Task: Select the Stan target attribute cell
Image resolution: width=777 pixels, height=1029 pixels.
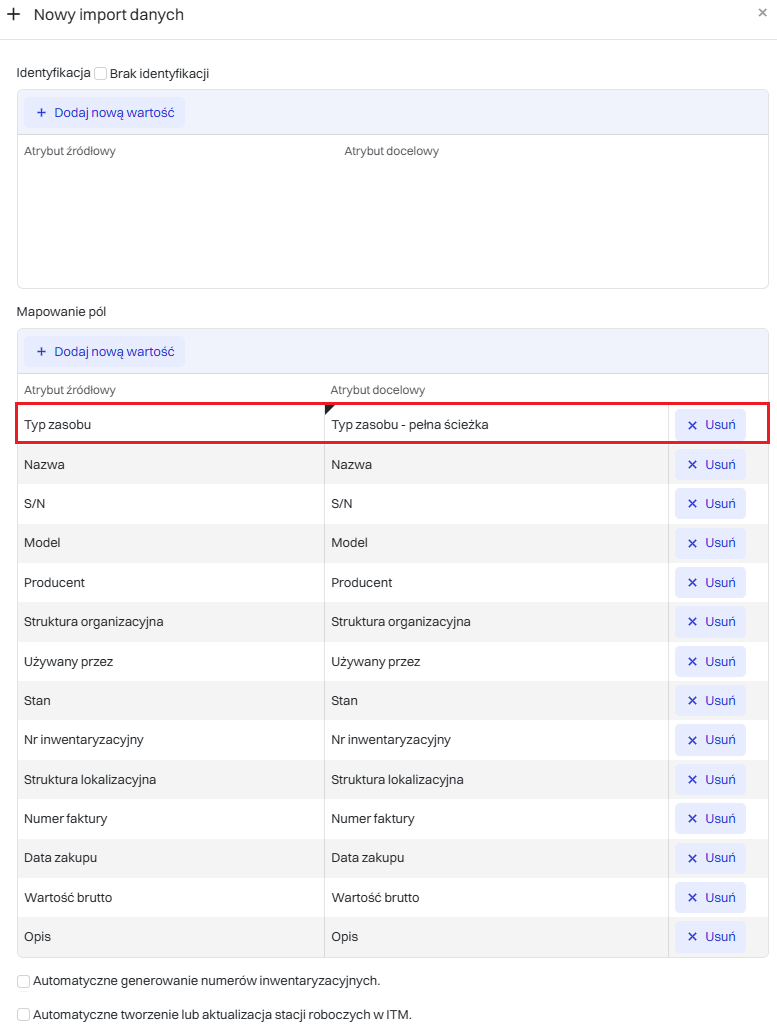Action: coord(495,701)
